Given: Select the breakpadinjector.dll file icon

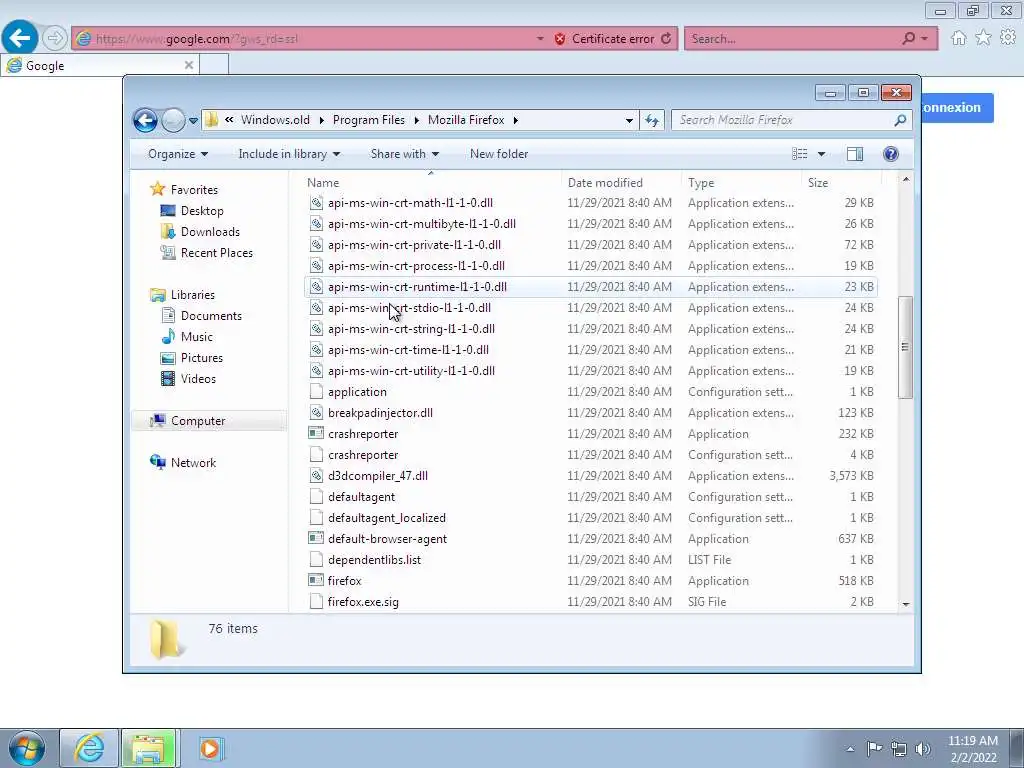Looking at the screenshot, I should [316, 413].
